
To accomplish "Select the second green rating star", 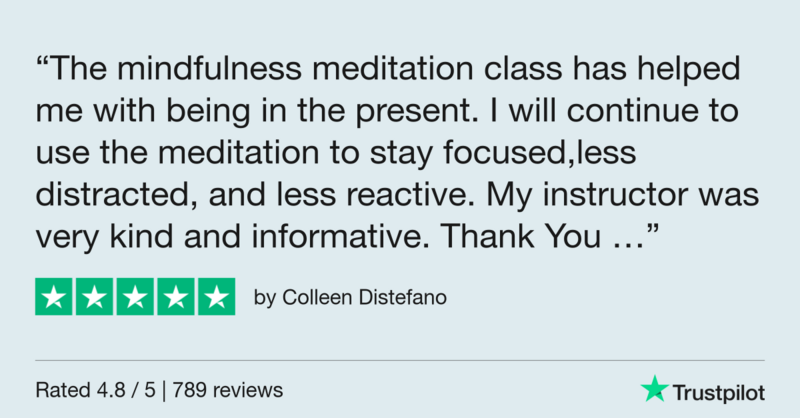I will point(95,296).
